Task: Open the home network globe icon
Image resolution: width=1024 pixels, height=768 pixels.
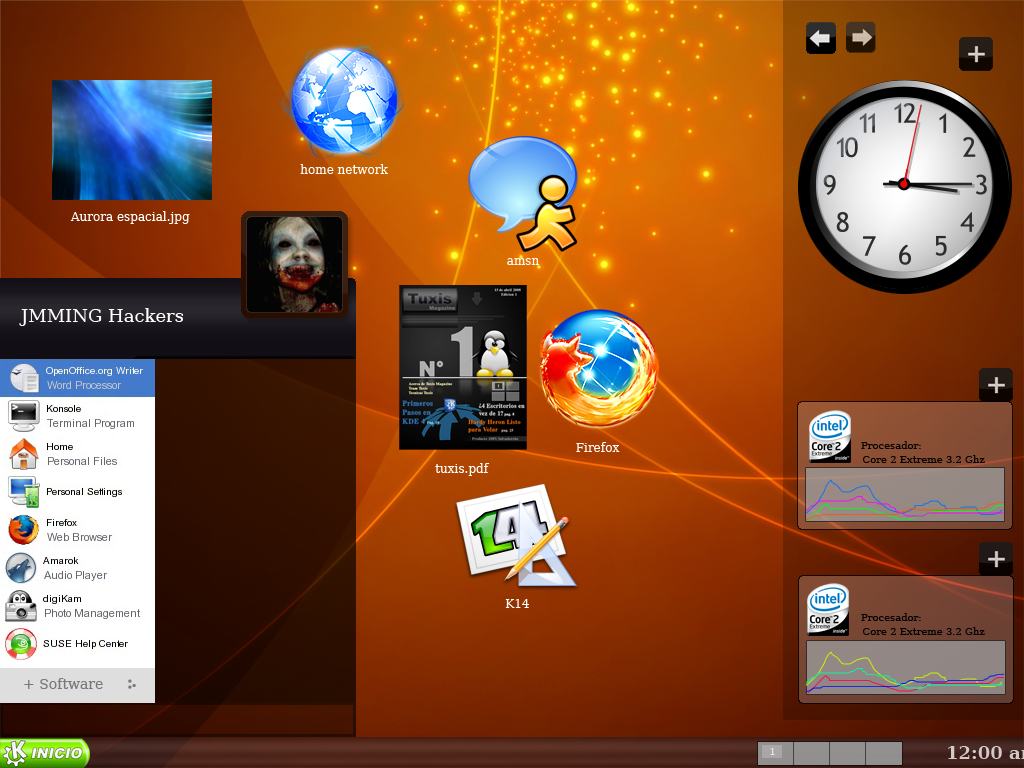Action: click(x=344, y=101)
